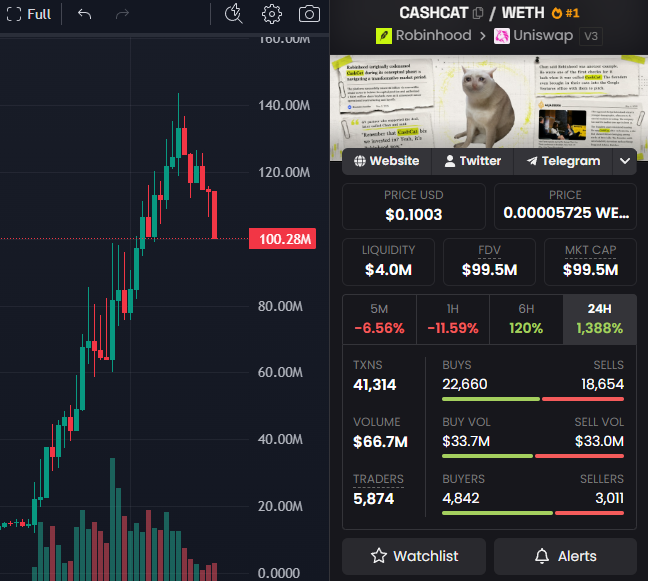Click the current price label 100.28M
This screenshot has height=581, width=648.
283,239
